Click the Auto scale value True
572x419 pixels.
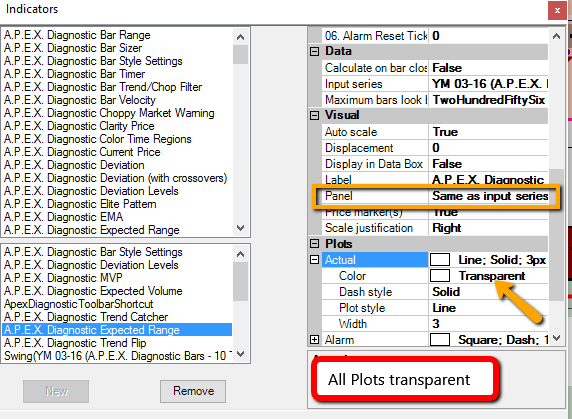pos(488,132)
